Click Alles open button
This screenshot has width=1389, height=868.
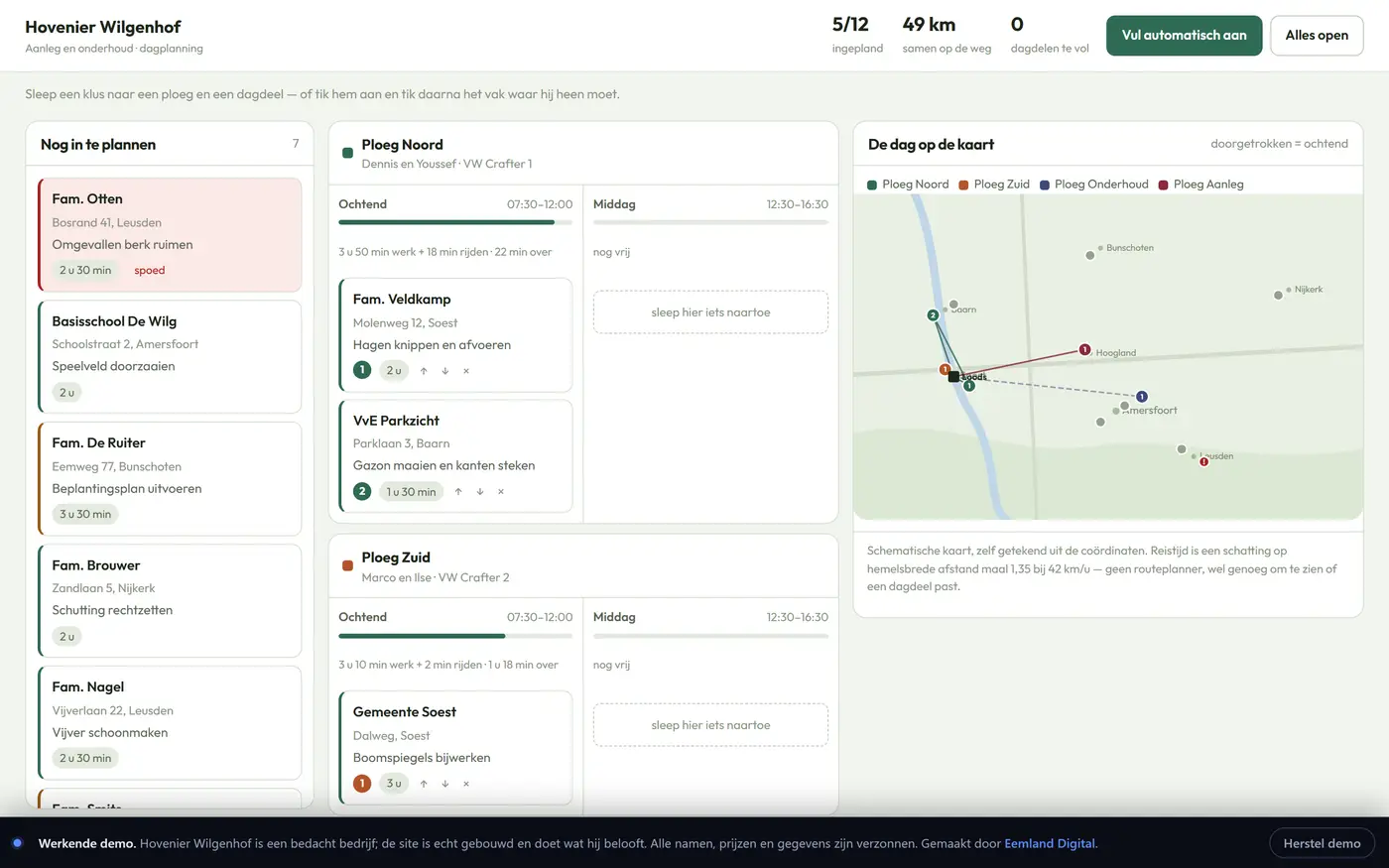point(1317,36)
